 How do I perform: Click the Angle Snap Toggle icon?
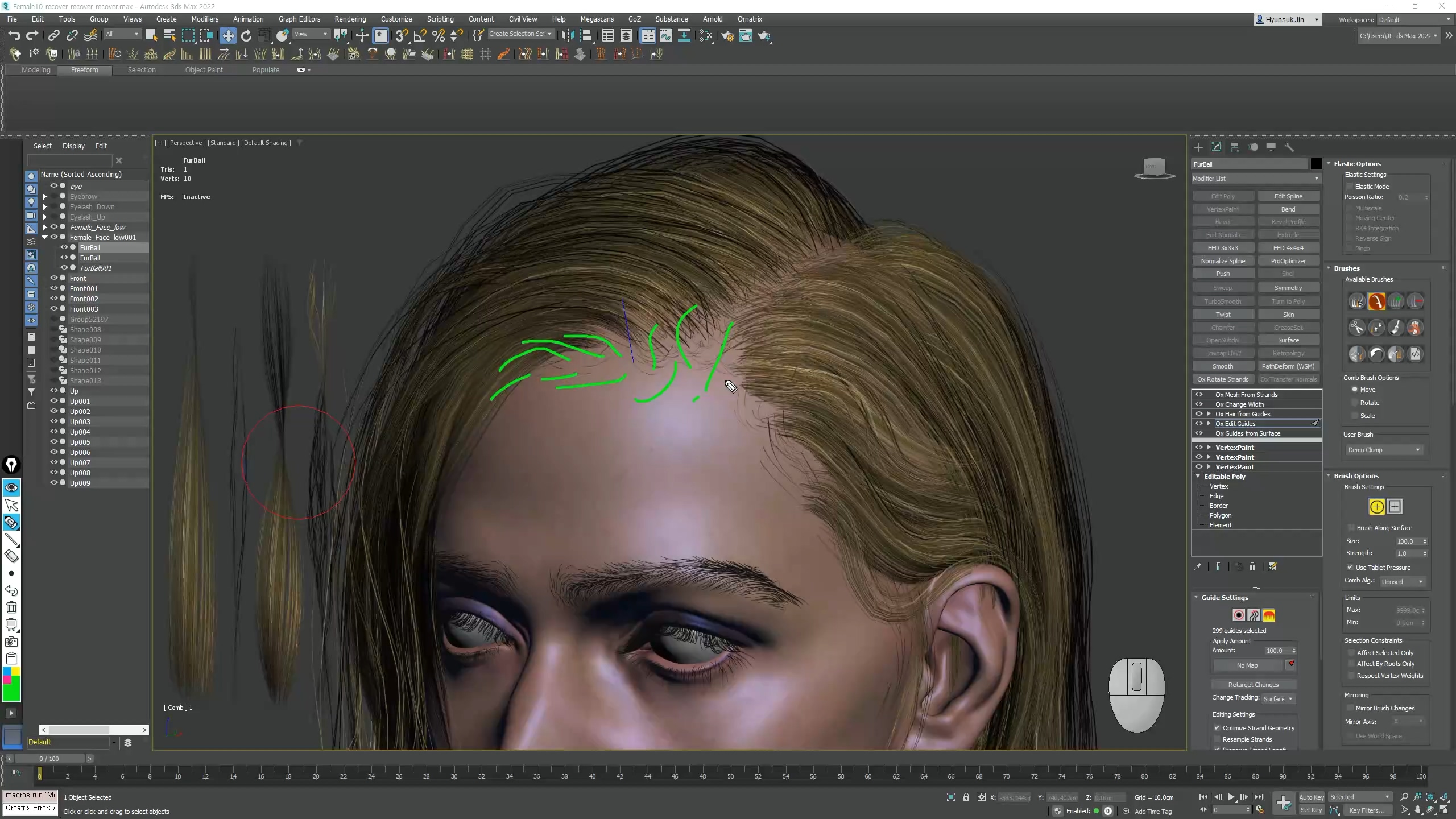(x=420, y=36)
